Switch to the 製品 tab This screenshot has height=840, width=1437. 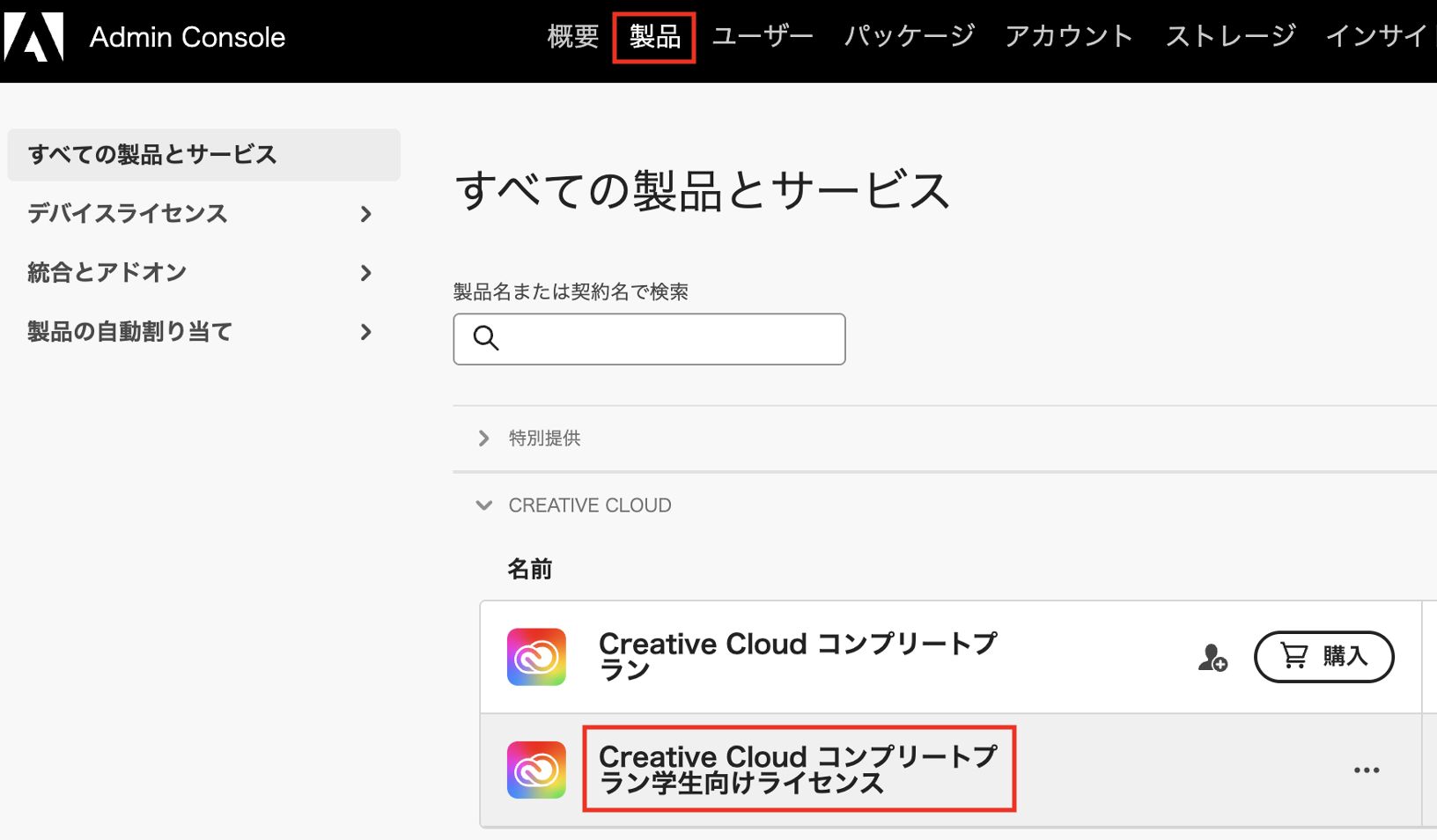click(655, 37)
